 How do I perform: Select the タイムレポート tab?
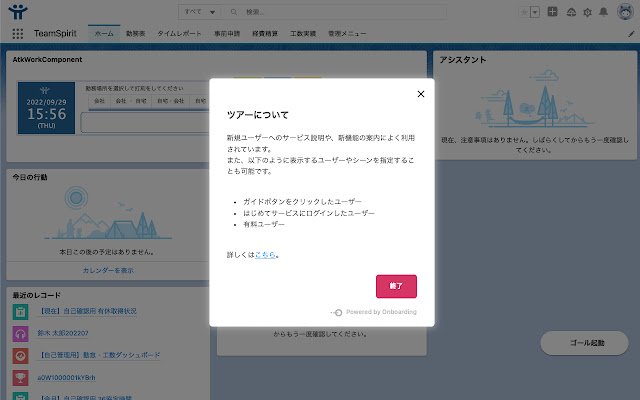pyautogui.click(x=179, y=33)
